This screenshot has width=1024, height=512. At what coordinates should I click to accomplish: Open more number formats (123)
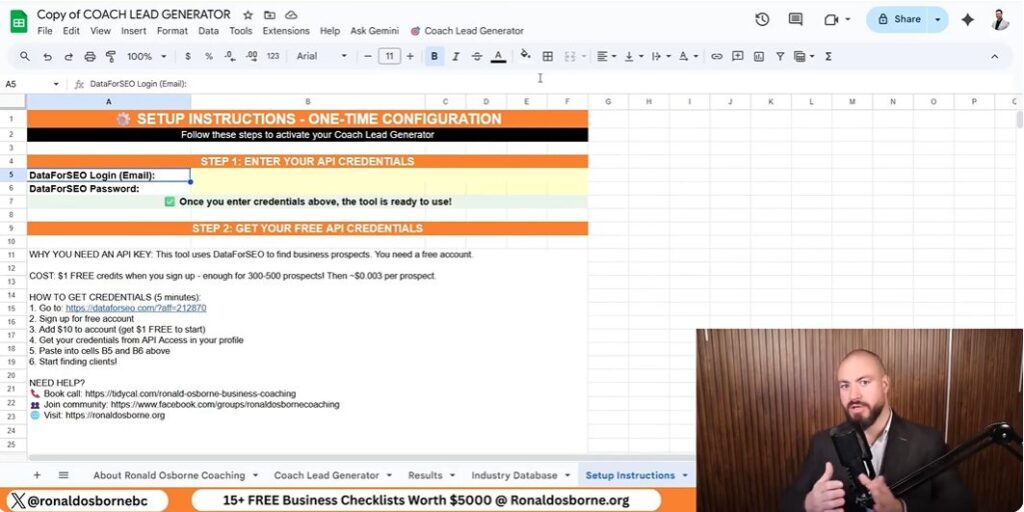(273, 57)
